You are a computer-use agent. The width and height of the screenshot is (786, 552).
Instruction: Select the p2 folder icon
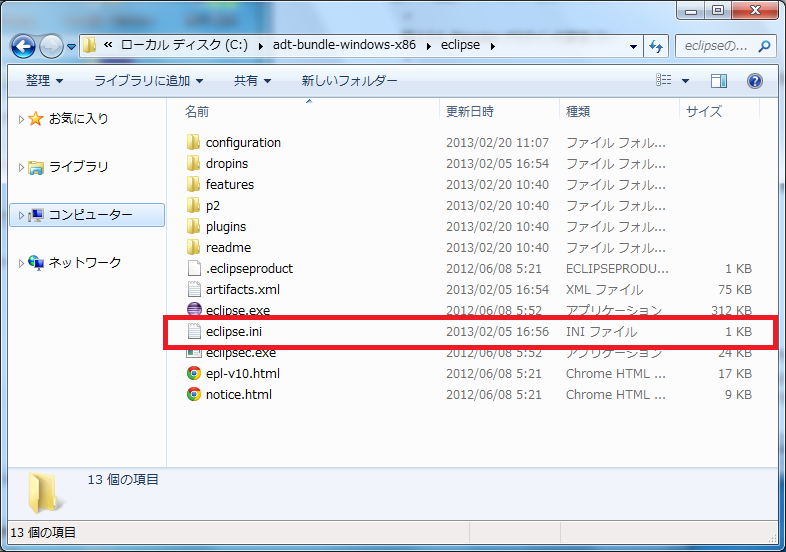[x=193, y=206]
